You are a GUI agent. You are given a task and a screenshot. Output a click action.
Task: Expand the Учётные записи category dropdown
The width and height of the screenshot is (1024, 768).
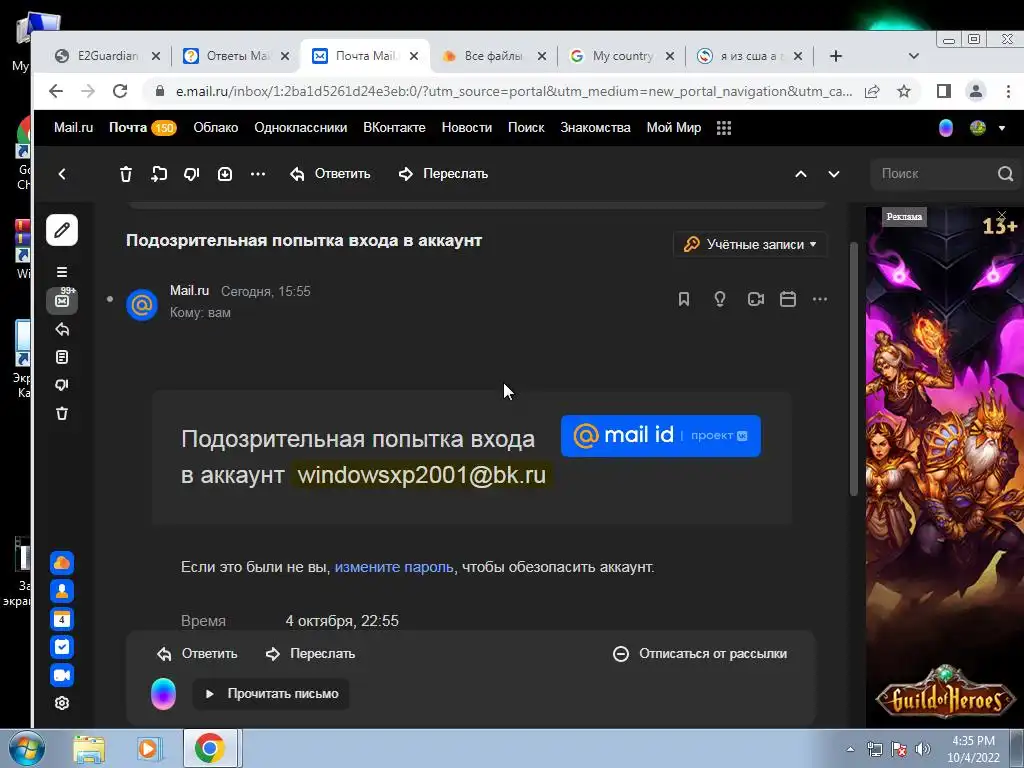[x=750, y=244]
